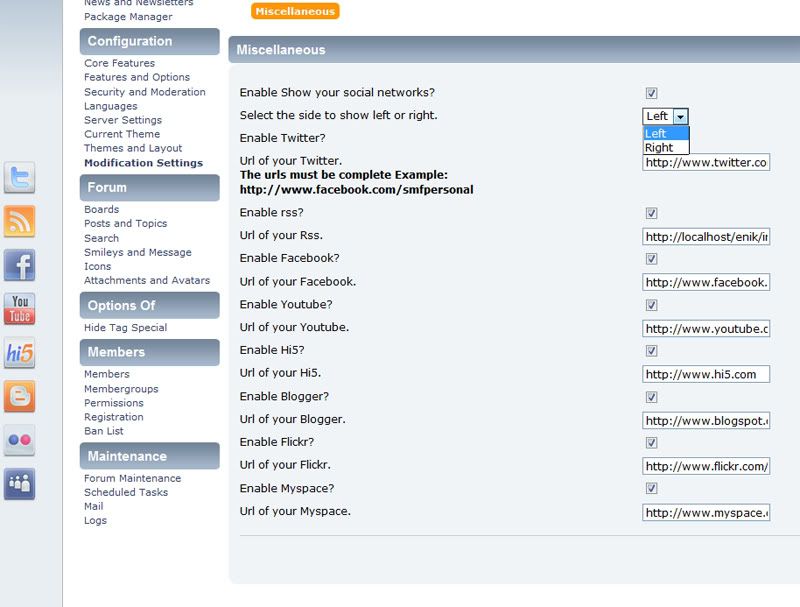
Task: Click the hi5 social icon
Action: 19,353
